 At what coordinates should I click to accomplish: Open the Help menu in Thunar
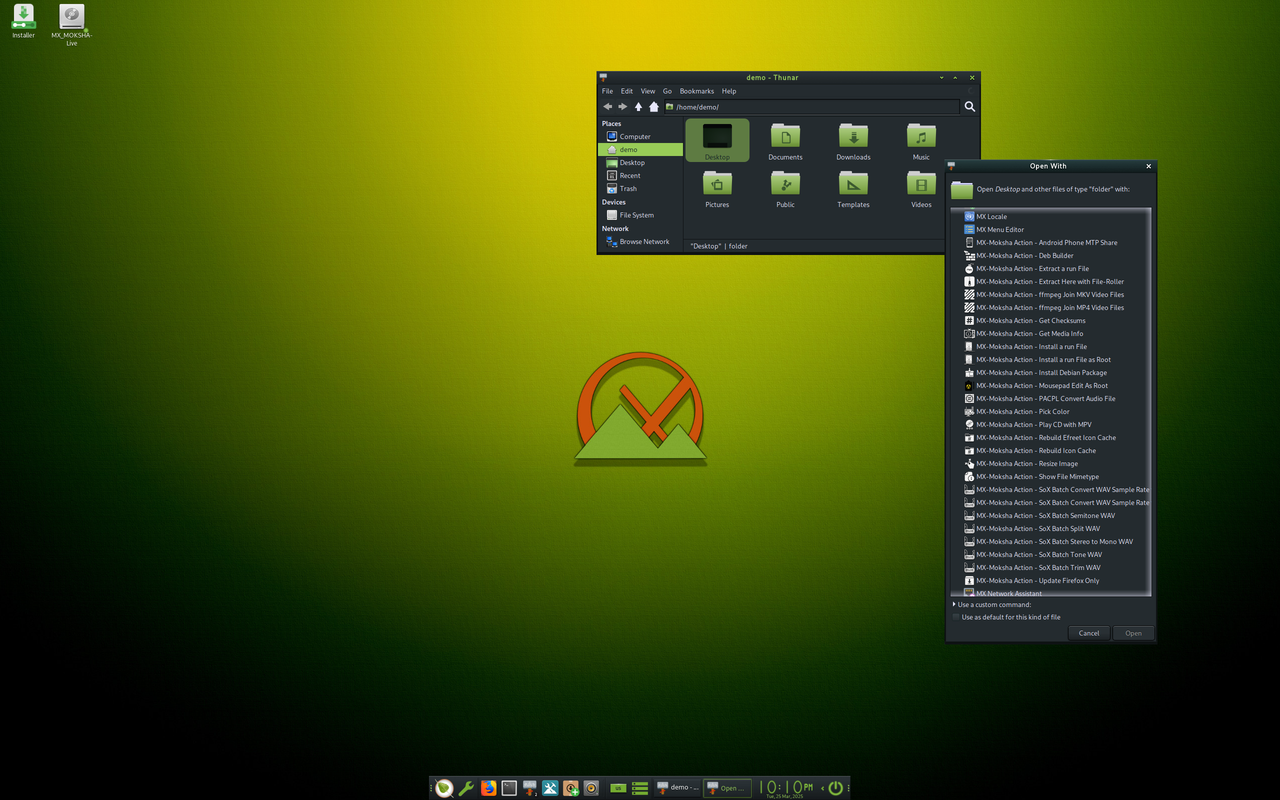(729, 91)
